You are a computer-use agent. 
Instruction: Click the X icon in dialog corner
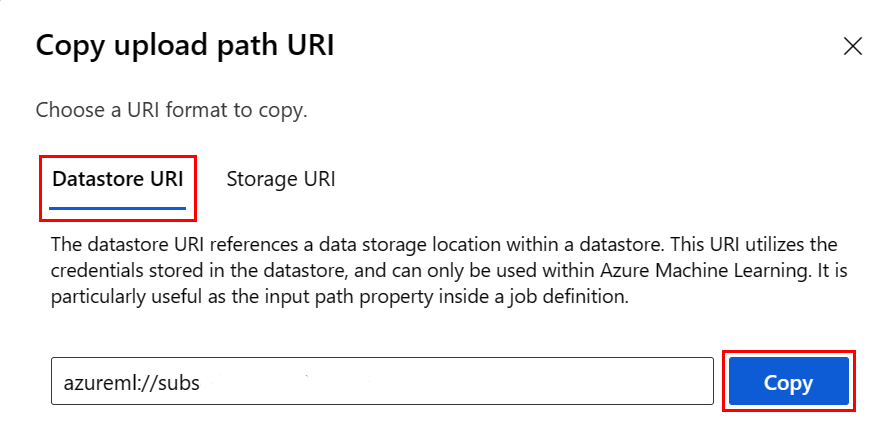coord(852,46)
